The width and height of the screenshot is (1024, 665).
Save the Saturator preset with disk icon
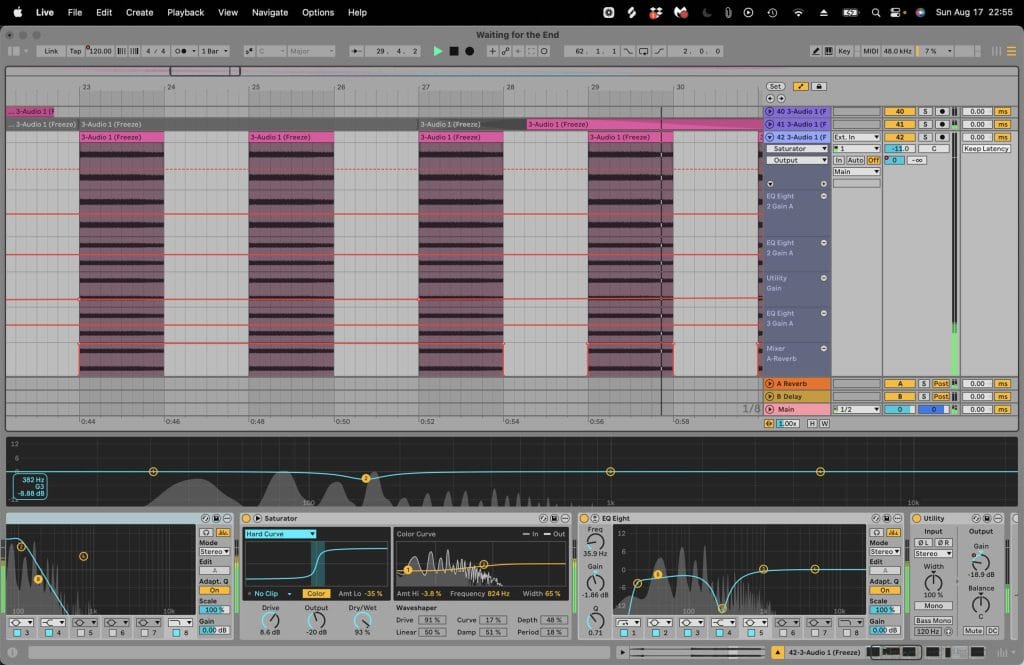(554, 518)
